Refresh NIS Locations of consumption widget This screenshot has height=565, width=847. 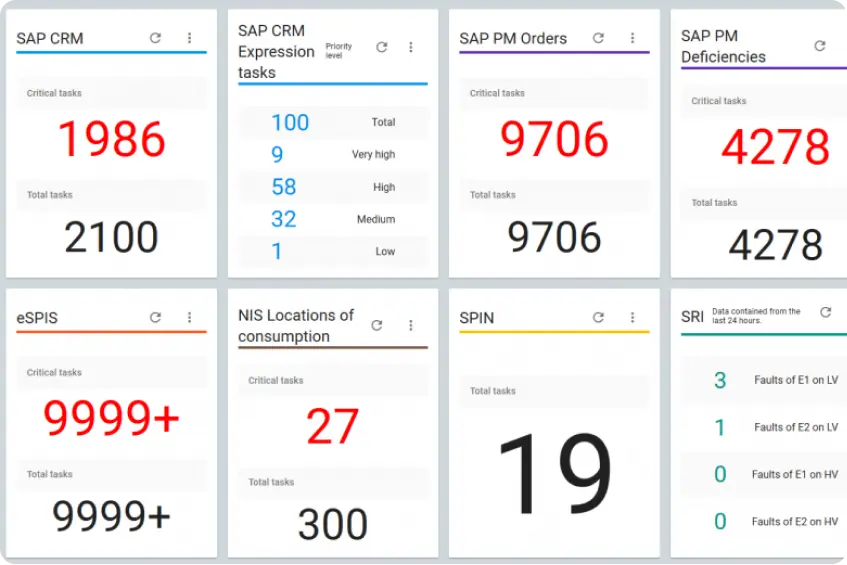tap(377, 325)
